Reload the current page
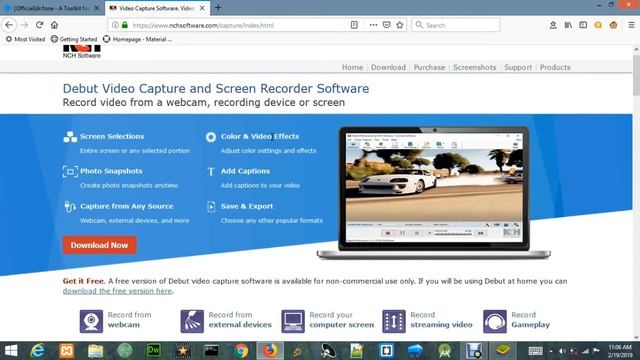Image resolution: width=640 pixels, height=360 pixels. click(x=40, y=25)
